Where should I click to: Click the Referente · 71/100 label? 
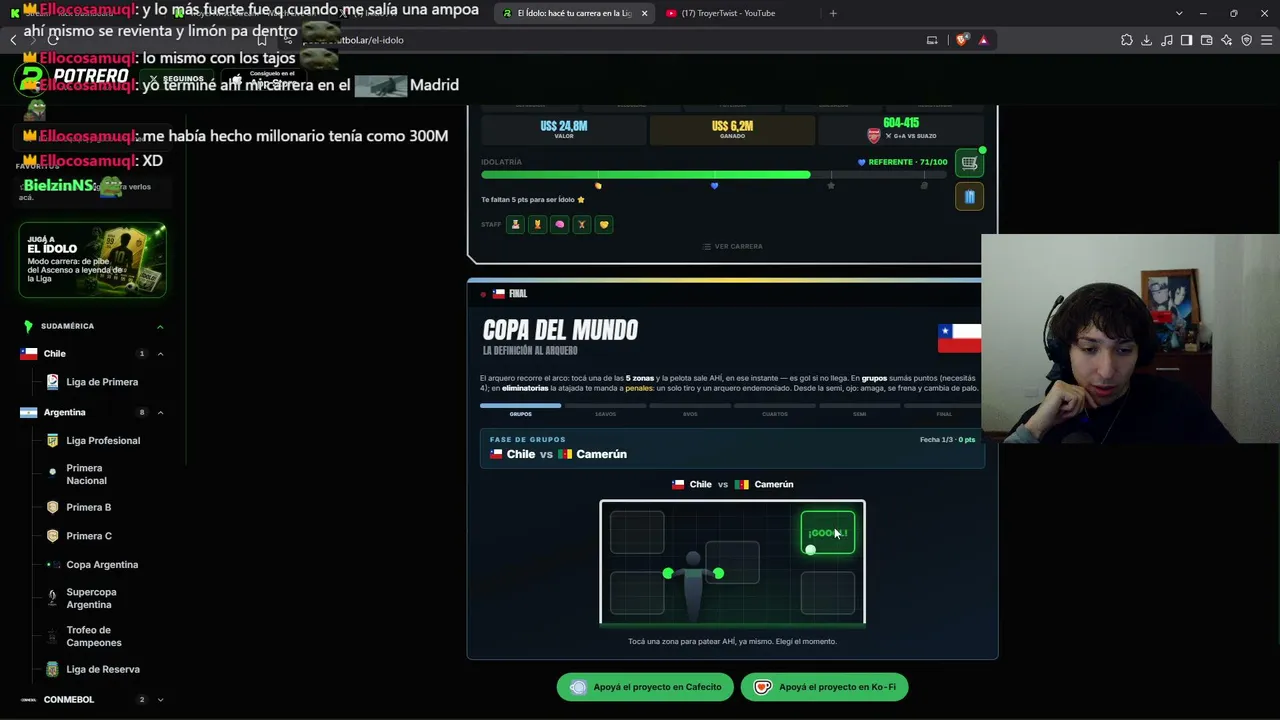902,162
